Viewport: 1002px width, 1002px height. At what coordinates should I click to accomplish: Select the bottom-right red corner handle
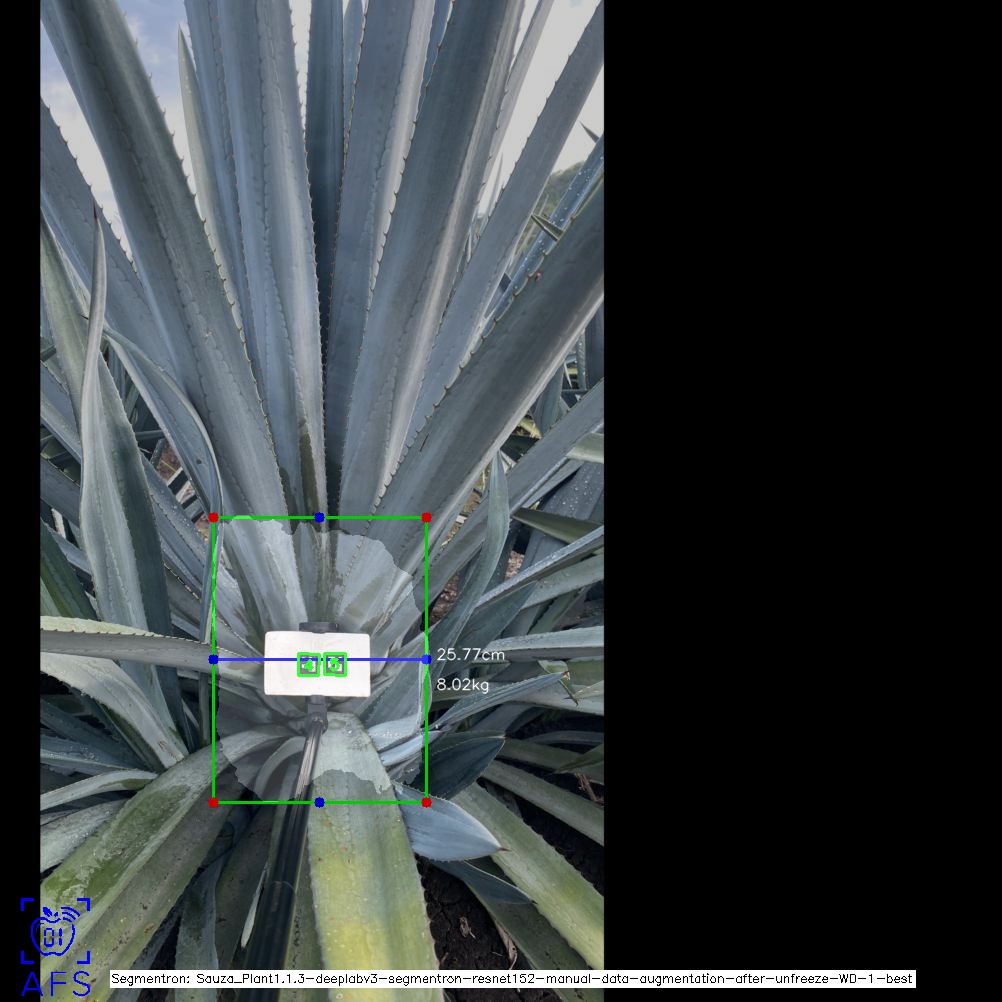point(427,803)
